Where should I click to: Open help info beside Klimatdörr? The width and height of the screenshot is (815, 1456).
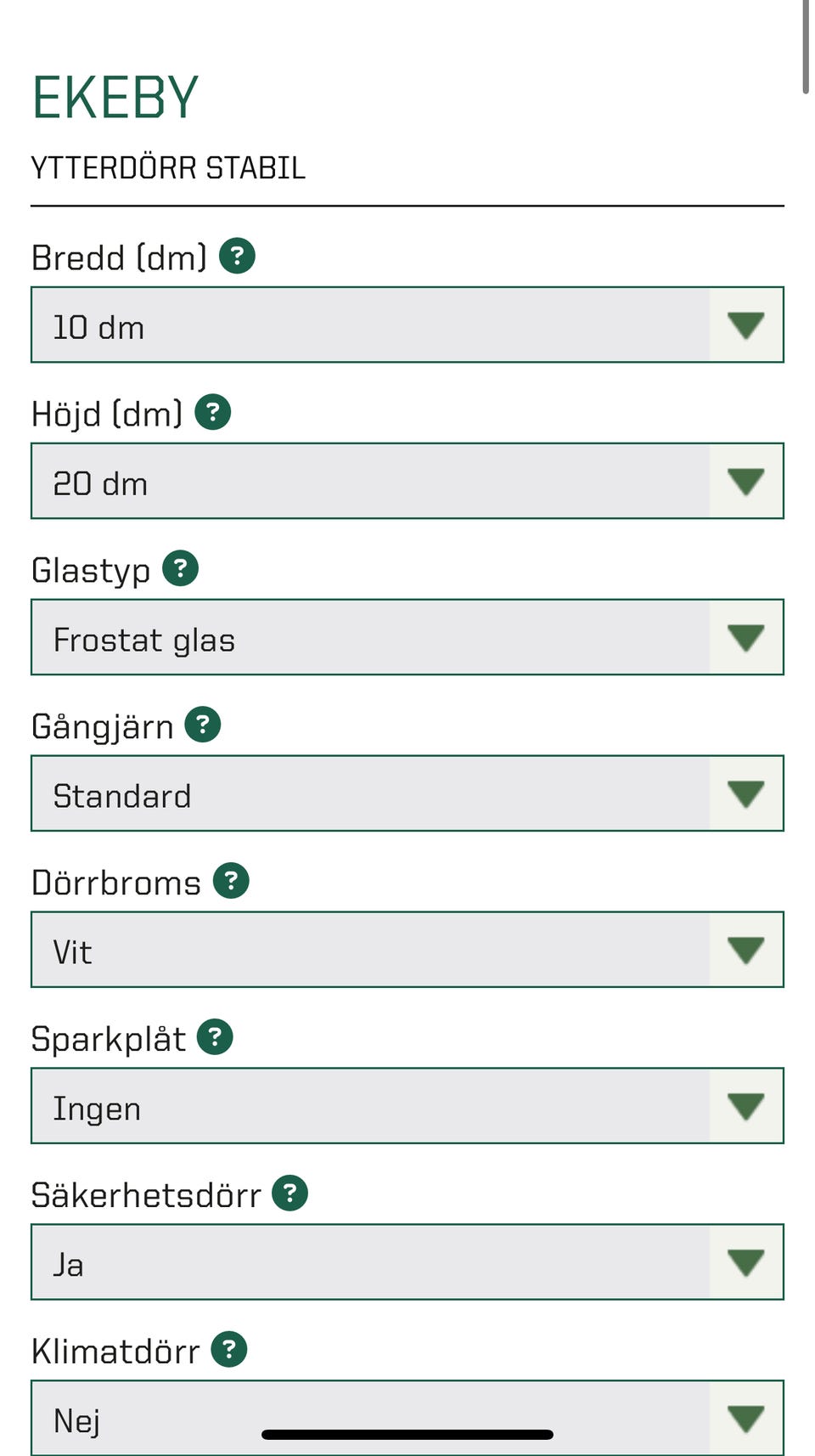(229, 1350)
